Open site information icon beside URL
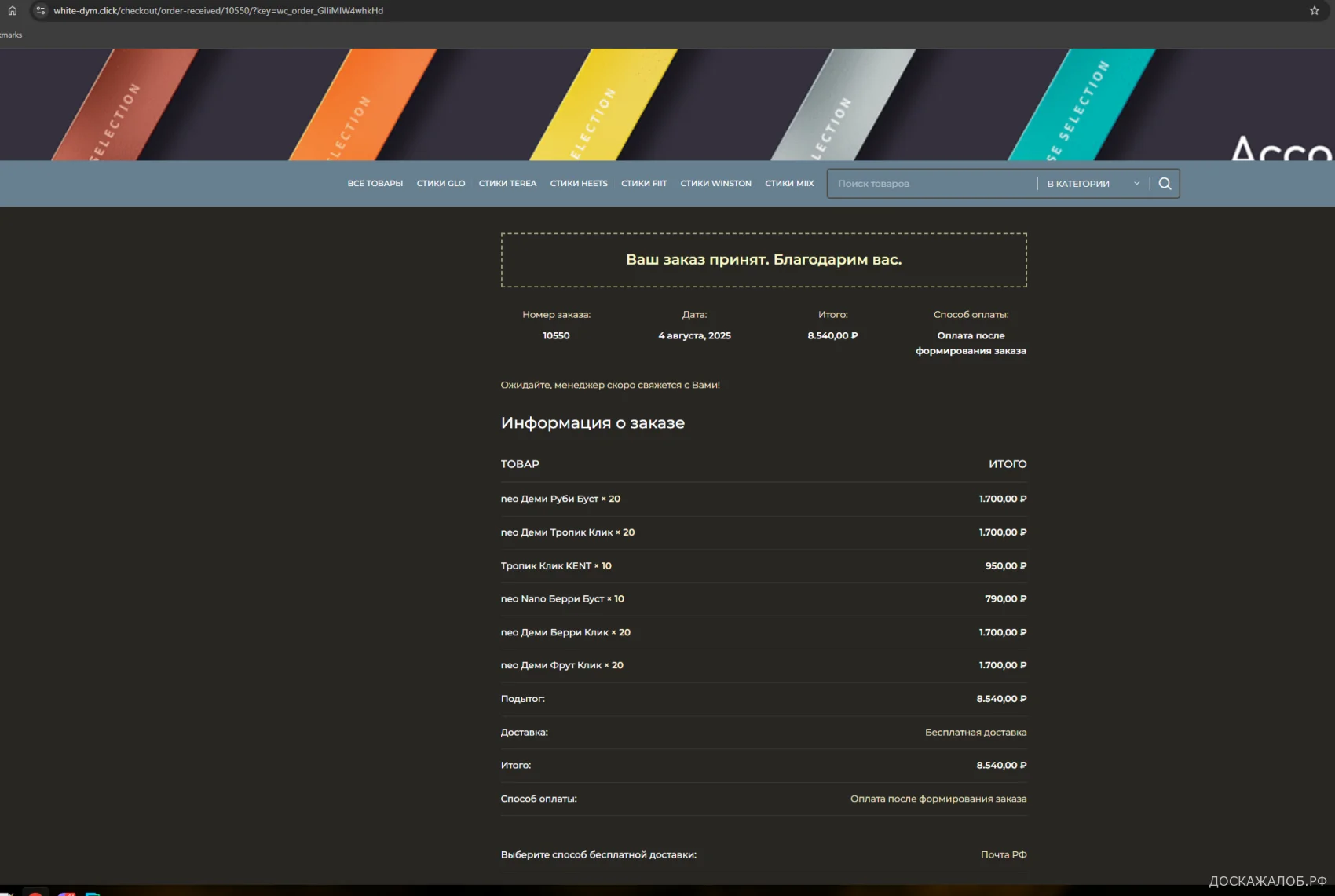The width and height of the screenshot is (1335, 896). click(41, 11)
